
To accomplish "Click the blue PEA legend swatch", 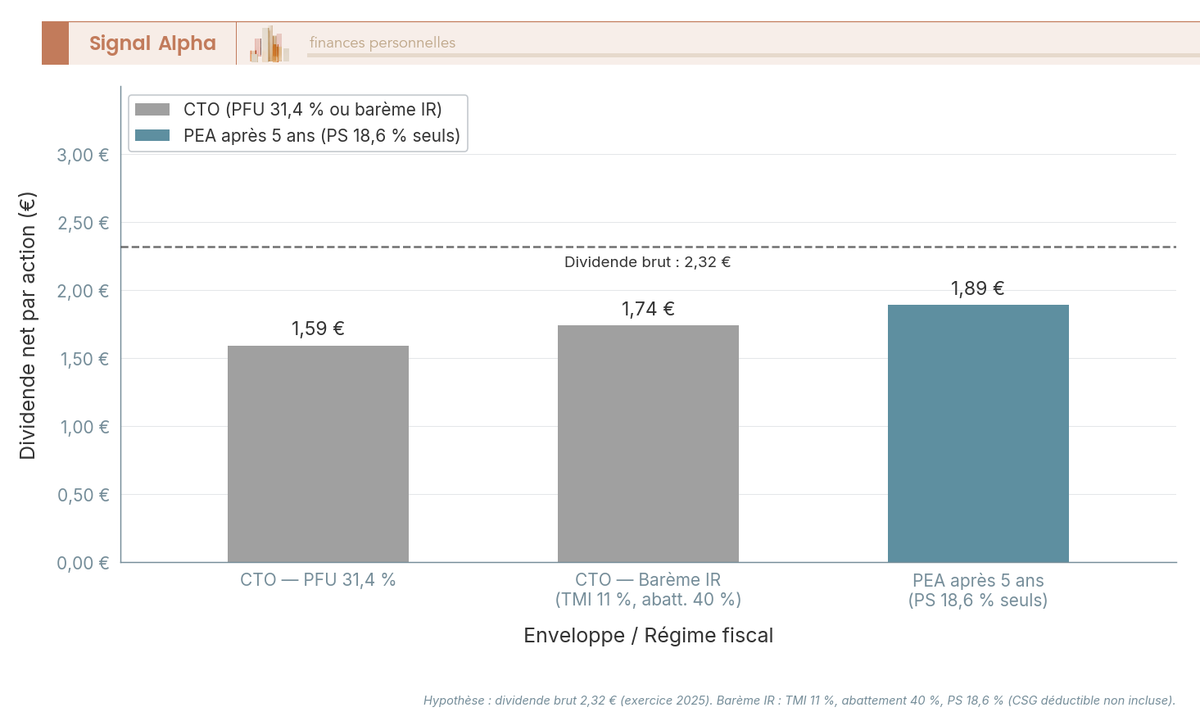I will point(153,136).
